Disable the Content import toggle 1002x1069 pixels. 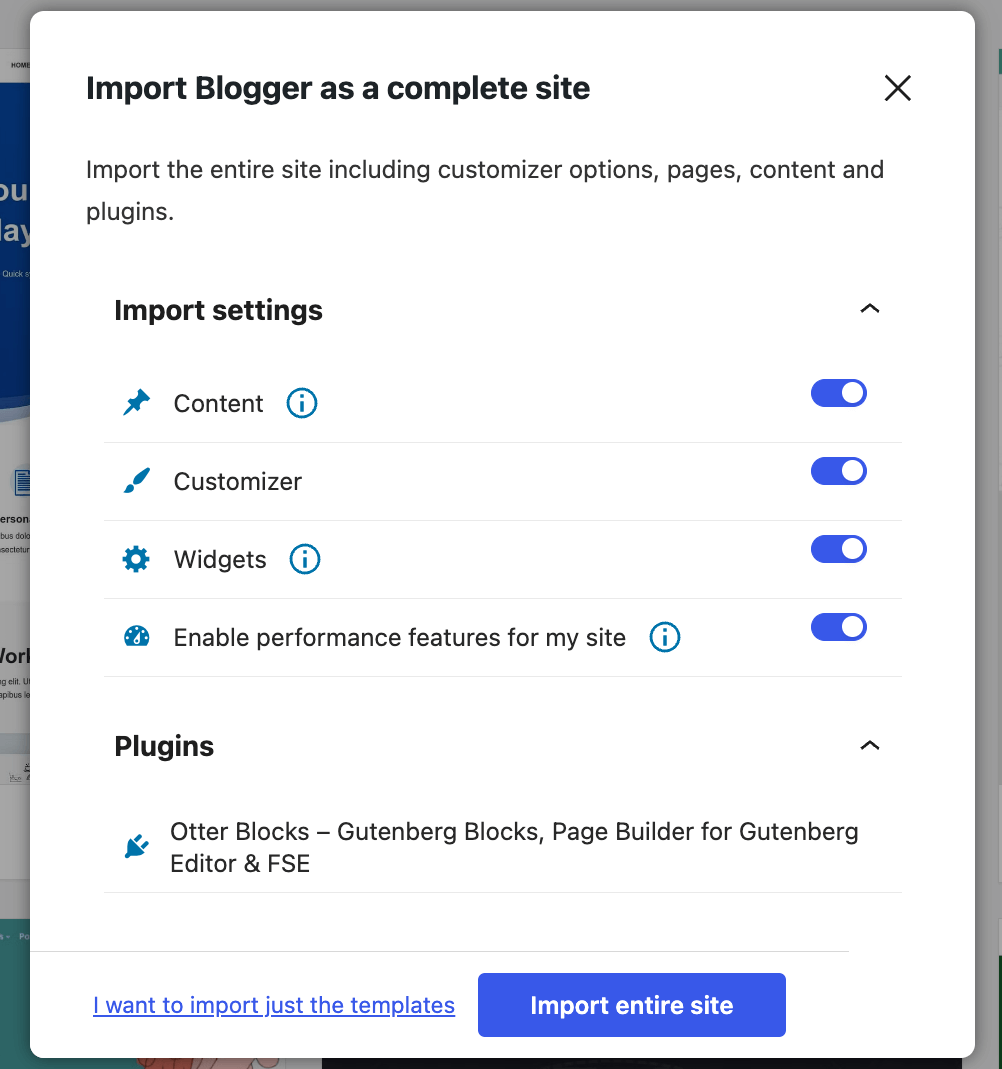838,393
